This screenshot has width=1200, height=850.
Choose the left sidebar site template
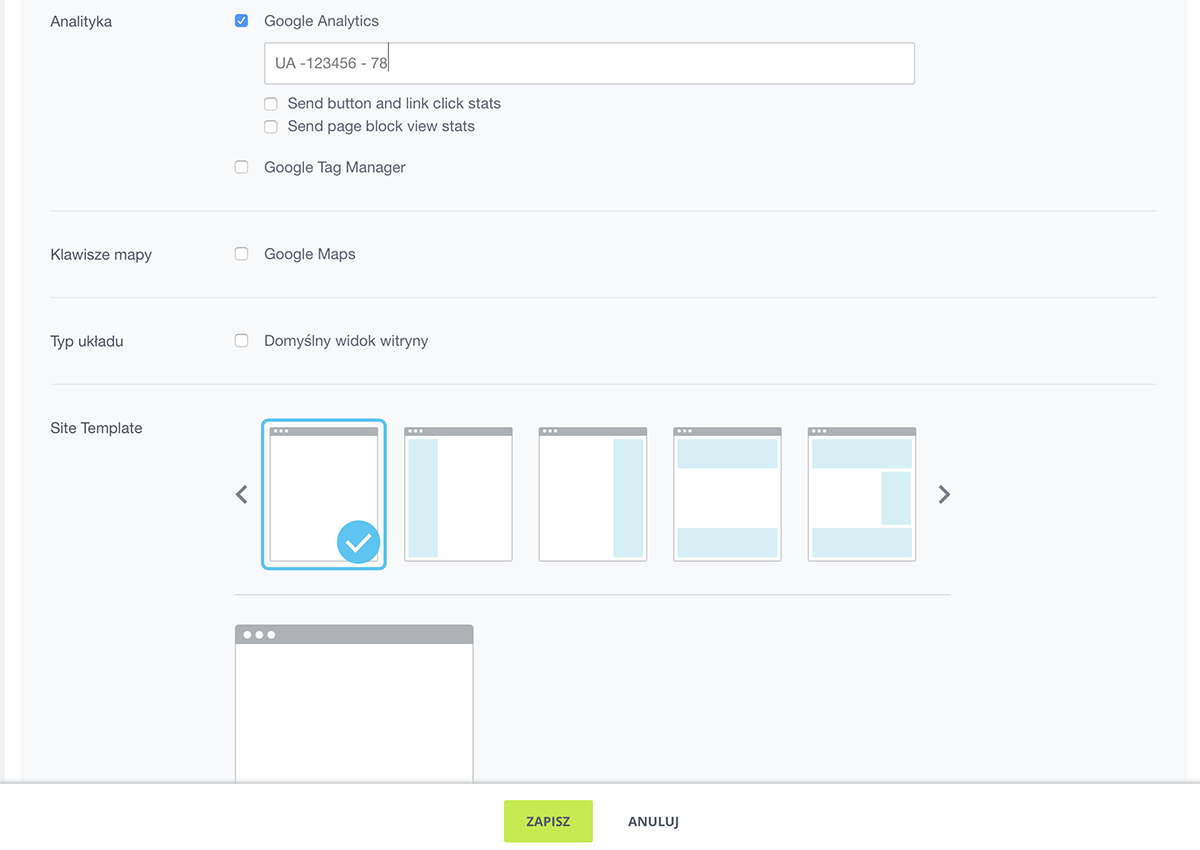(458, 494)
